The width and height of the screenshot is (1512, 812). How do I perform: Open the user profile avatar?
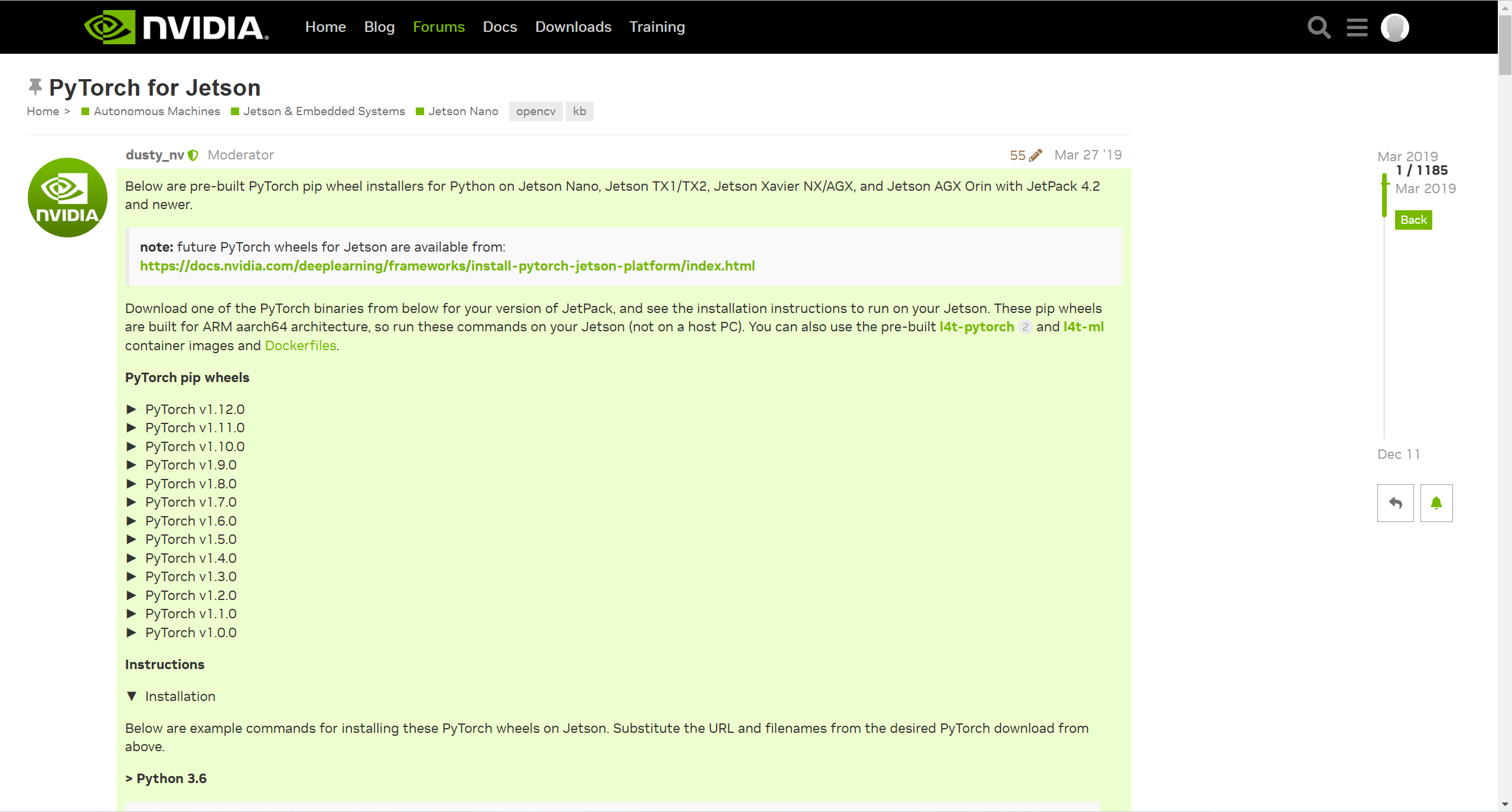point(1394,27)
